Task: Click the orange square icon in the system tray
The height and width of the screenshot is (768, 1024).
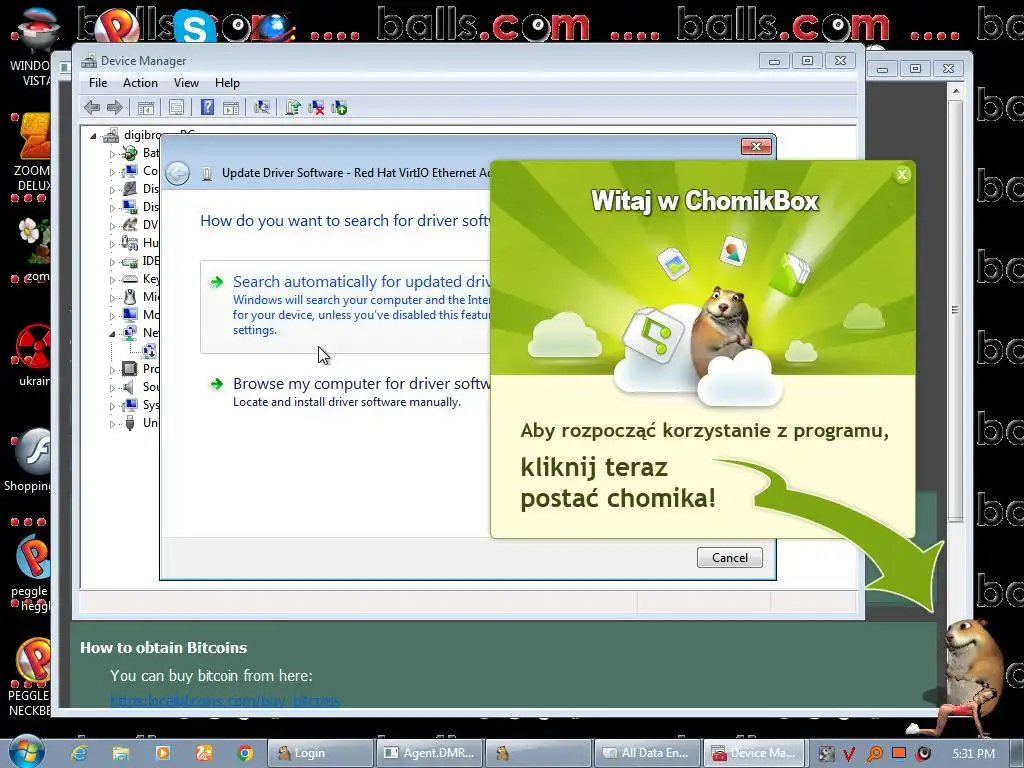Action: pos(899,753)
